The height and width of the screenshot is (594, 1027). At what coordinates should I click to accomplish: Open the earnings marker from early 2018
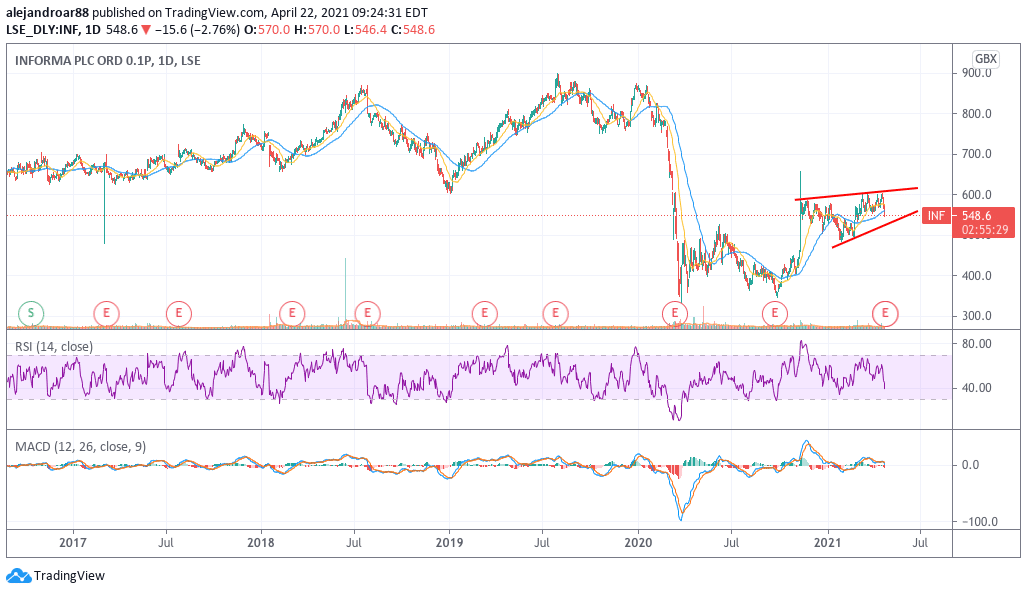(292, 314)
